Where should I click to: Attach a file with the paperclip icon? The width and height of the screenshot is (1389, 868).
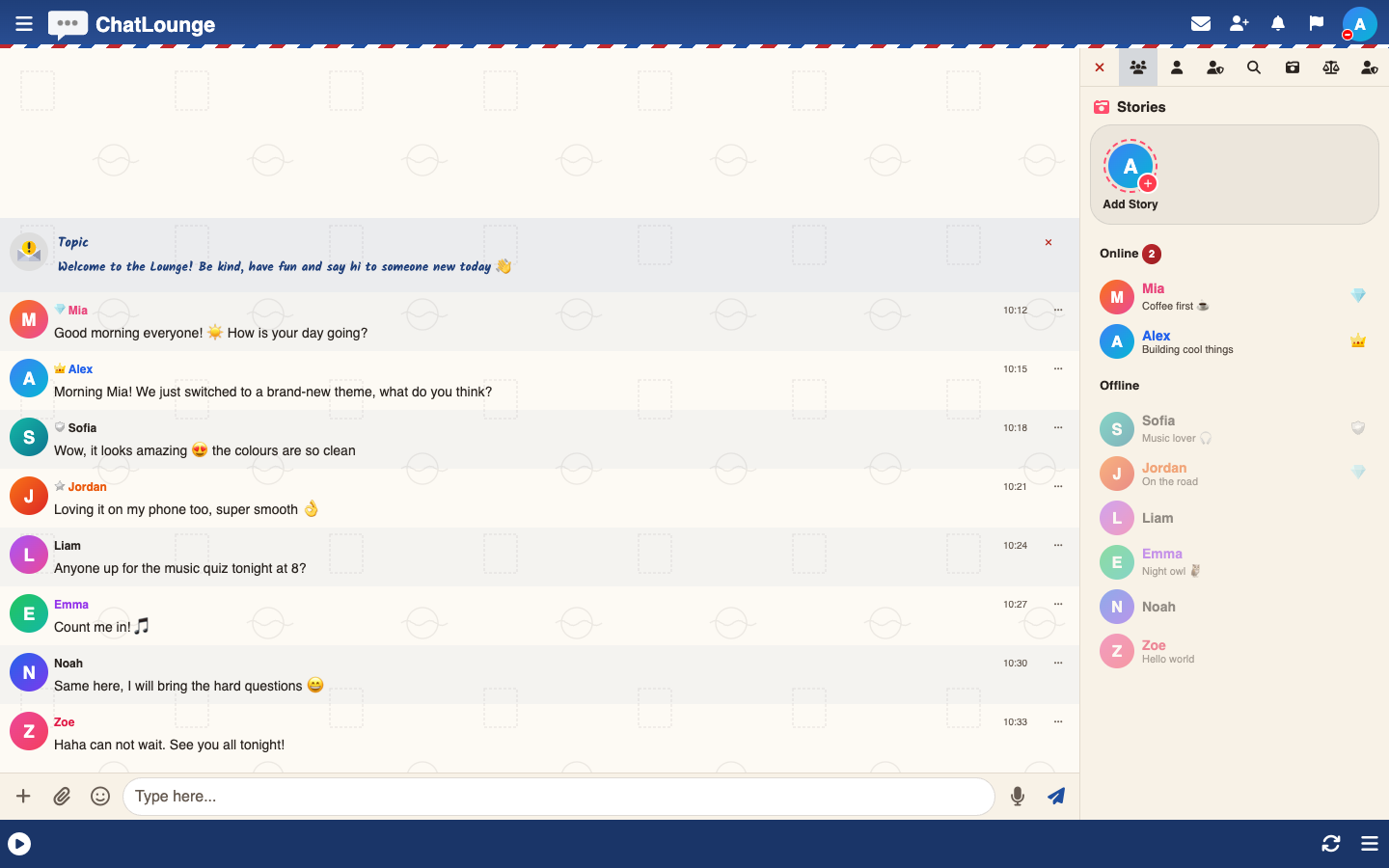tap(62, 796)
